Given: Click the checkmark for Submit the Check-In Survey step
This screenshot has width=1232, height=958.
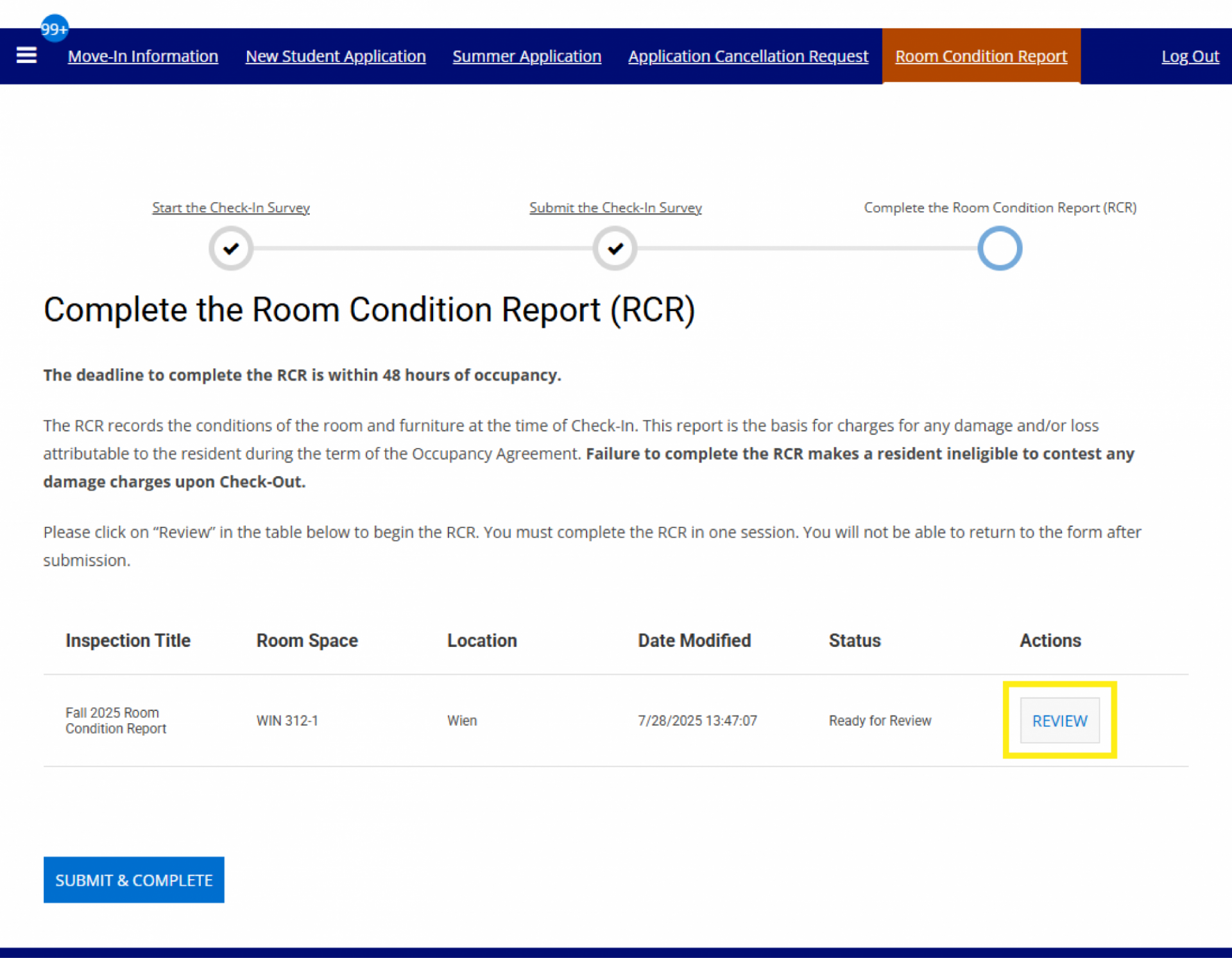Looking at the screenshot, I should click(x=615, y=248).
